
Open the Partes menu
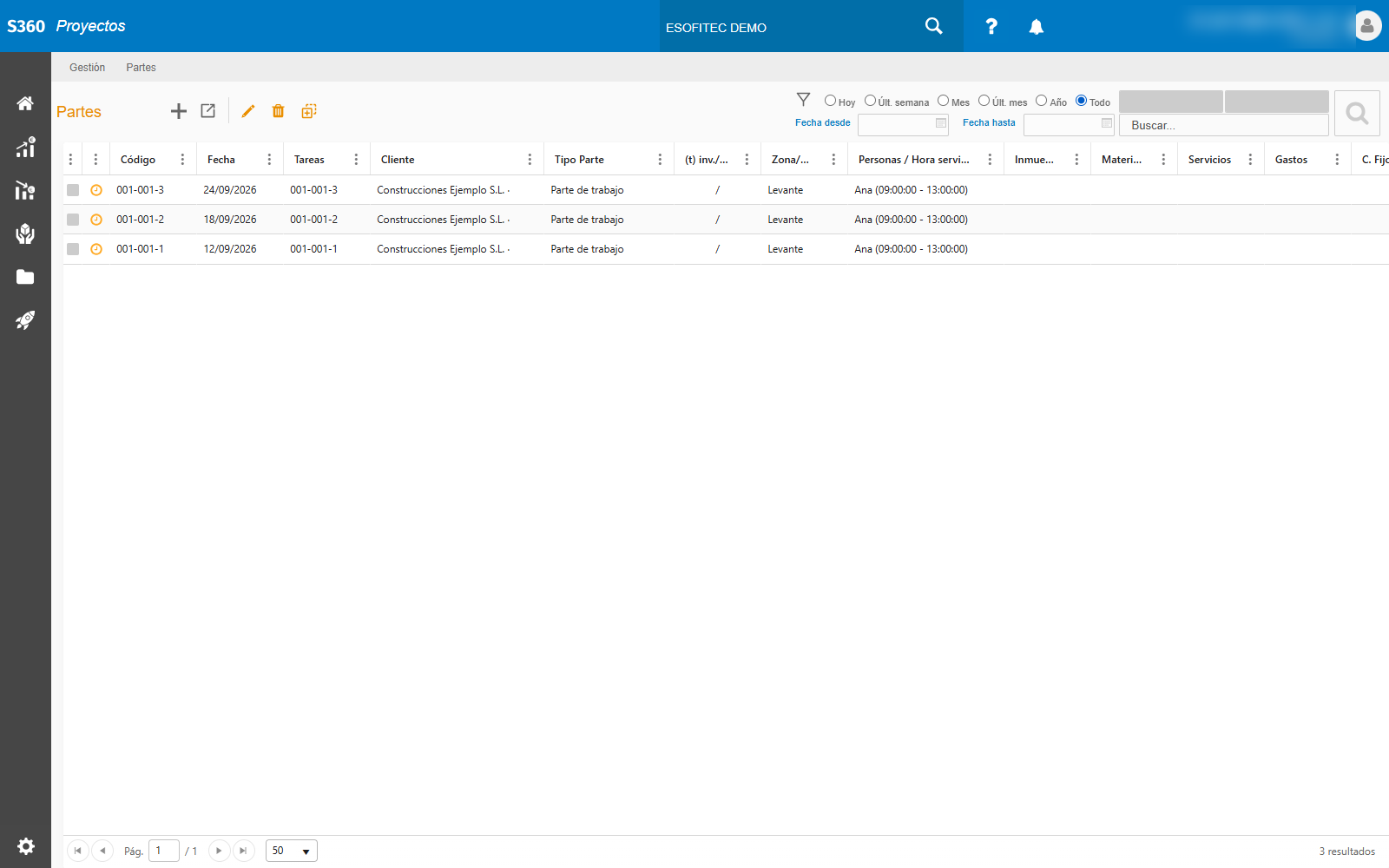coord(141,68)
